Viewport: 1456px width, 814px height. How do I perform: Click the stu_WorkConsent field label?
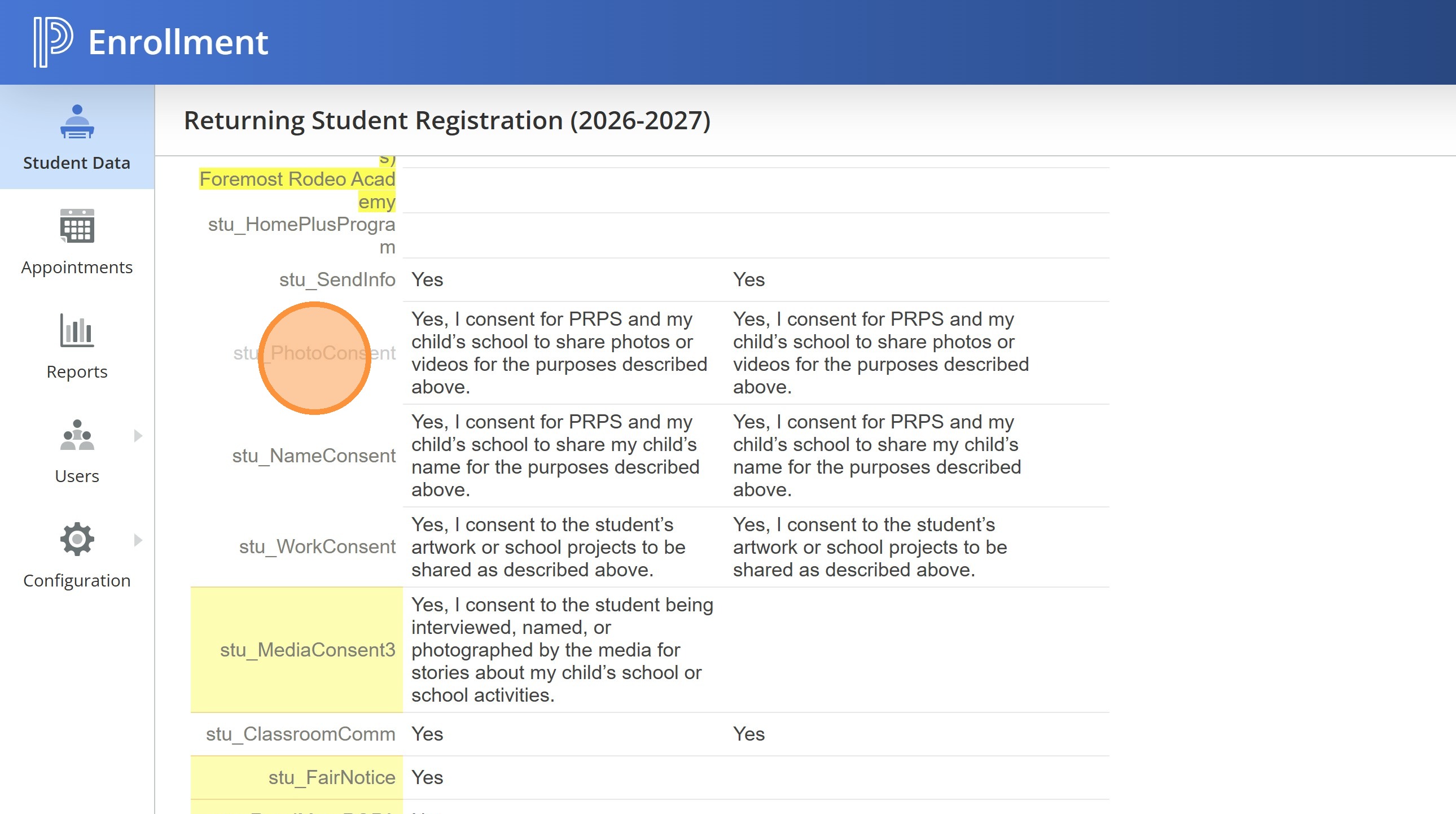pos(317,546)
